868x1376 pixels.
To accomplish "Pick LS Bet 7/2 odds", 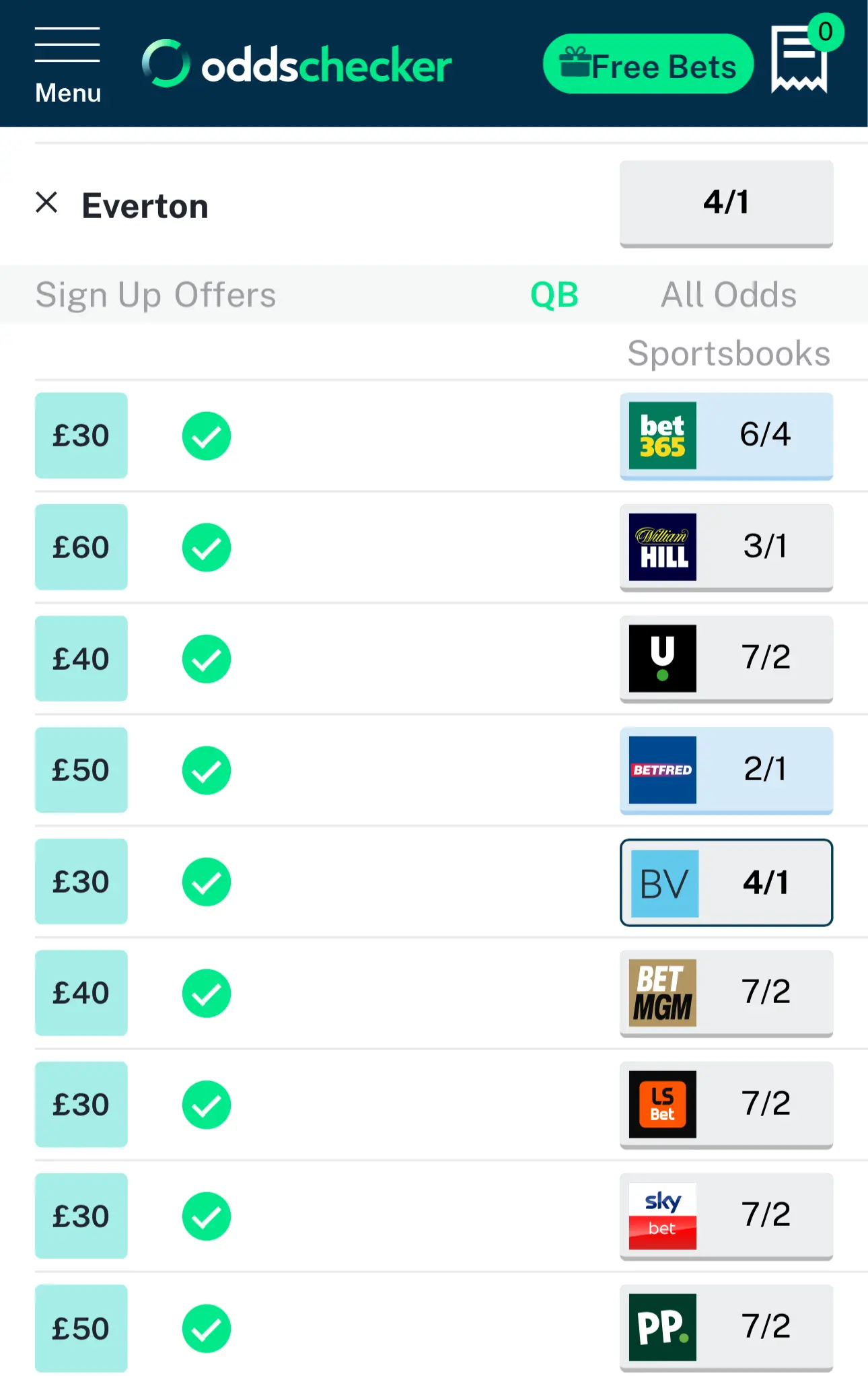I will (726, 1105).
